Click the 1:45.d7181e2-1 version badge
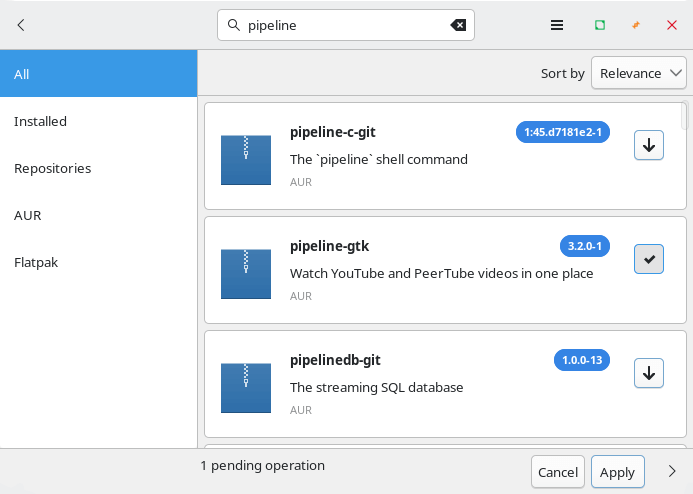This screenshot has width=693, height=494. (x=563, y=132)
